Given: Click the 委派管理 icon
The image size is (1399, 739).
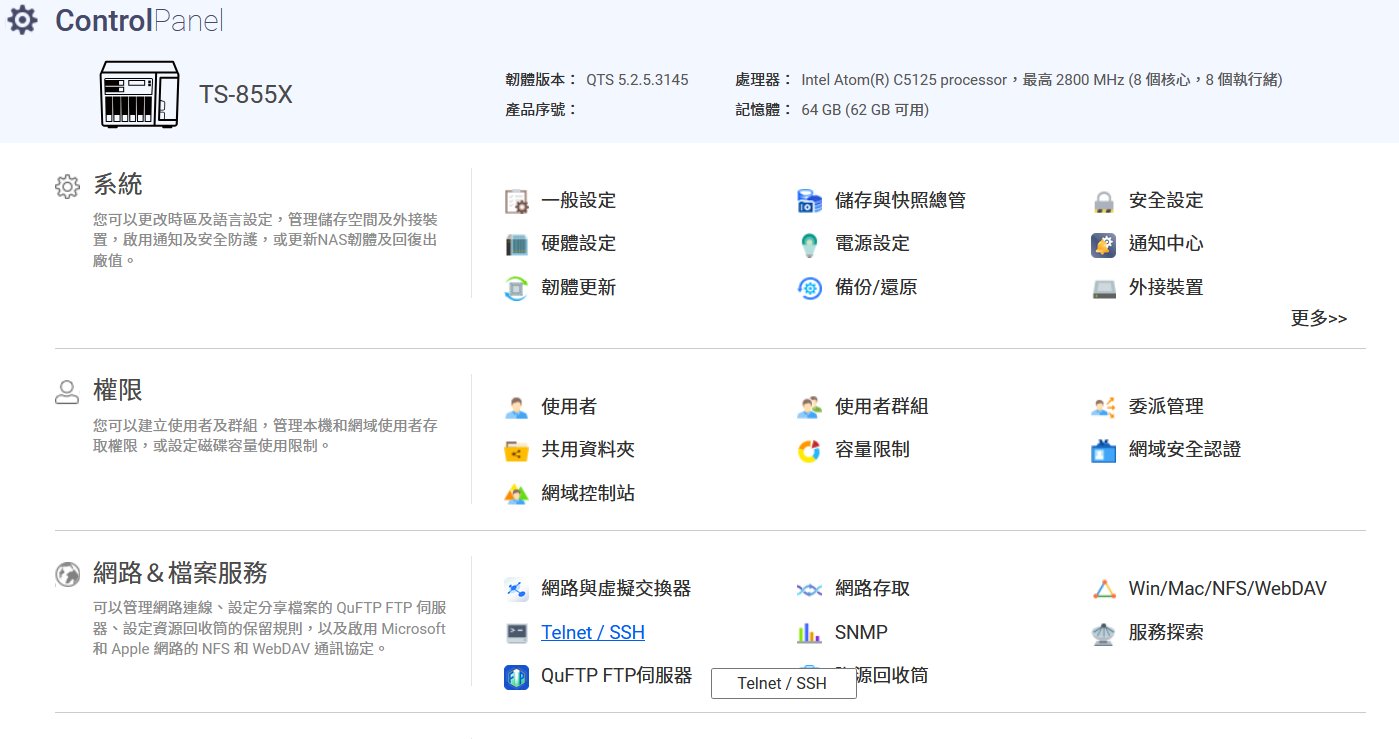Looking at the screenshot, I should click(1103, 407).
